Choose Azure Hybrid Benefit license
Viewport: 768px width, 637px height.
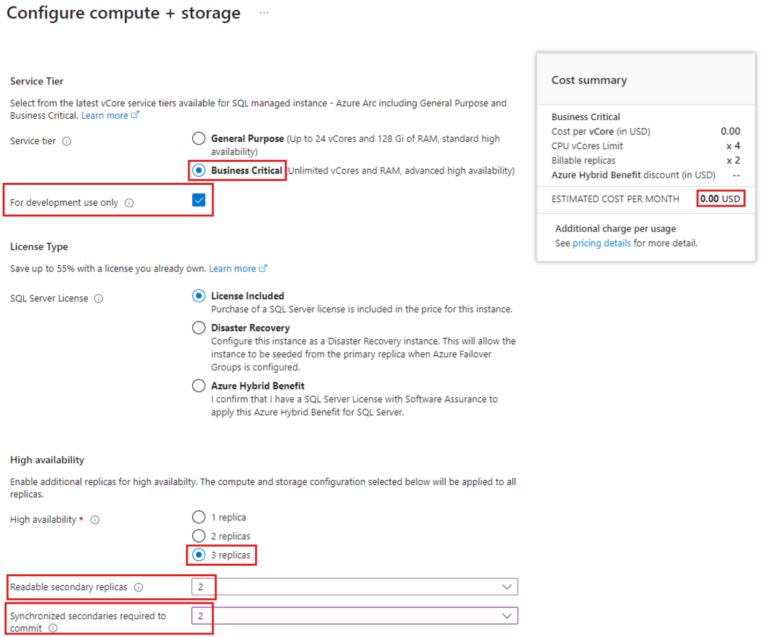point(197,386)
